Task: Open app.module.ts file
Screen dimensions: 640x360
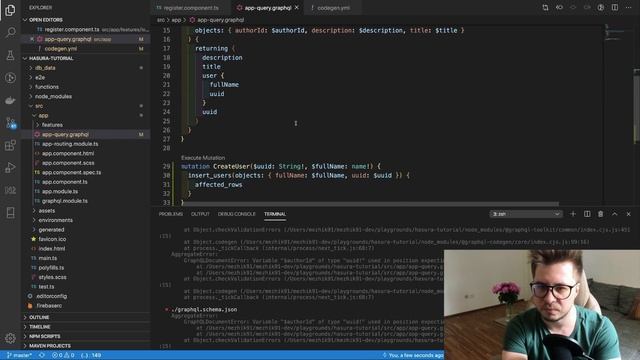Action: (x=60, y=191)
